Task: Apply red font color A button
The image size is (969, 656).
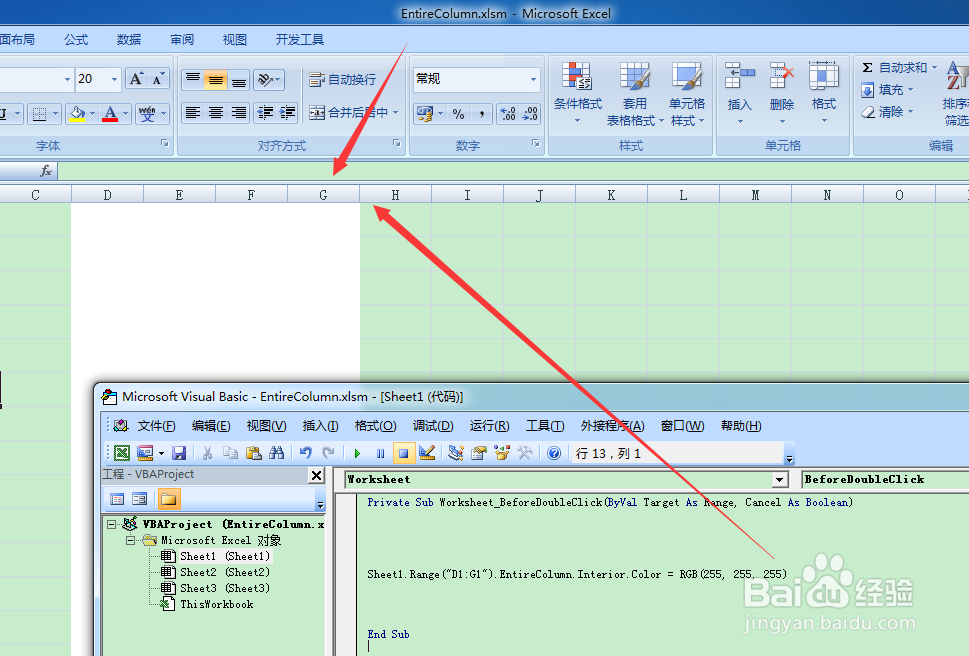Action: pyautogui.click(x=110, y=114)
